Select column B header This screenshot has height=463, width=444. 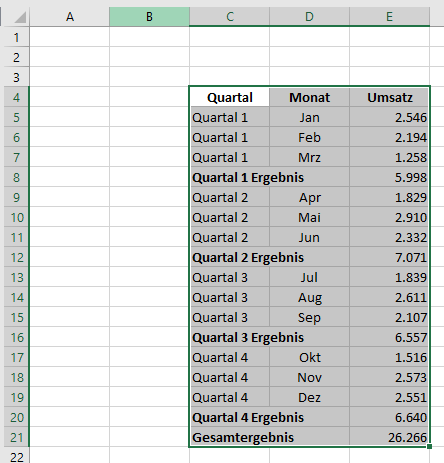[x=149, y=17]
